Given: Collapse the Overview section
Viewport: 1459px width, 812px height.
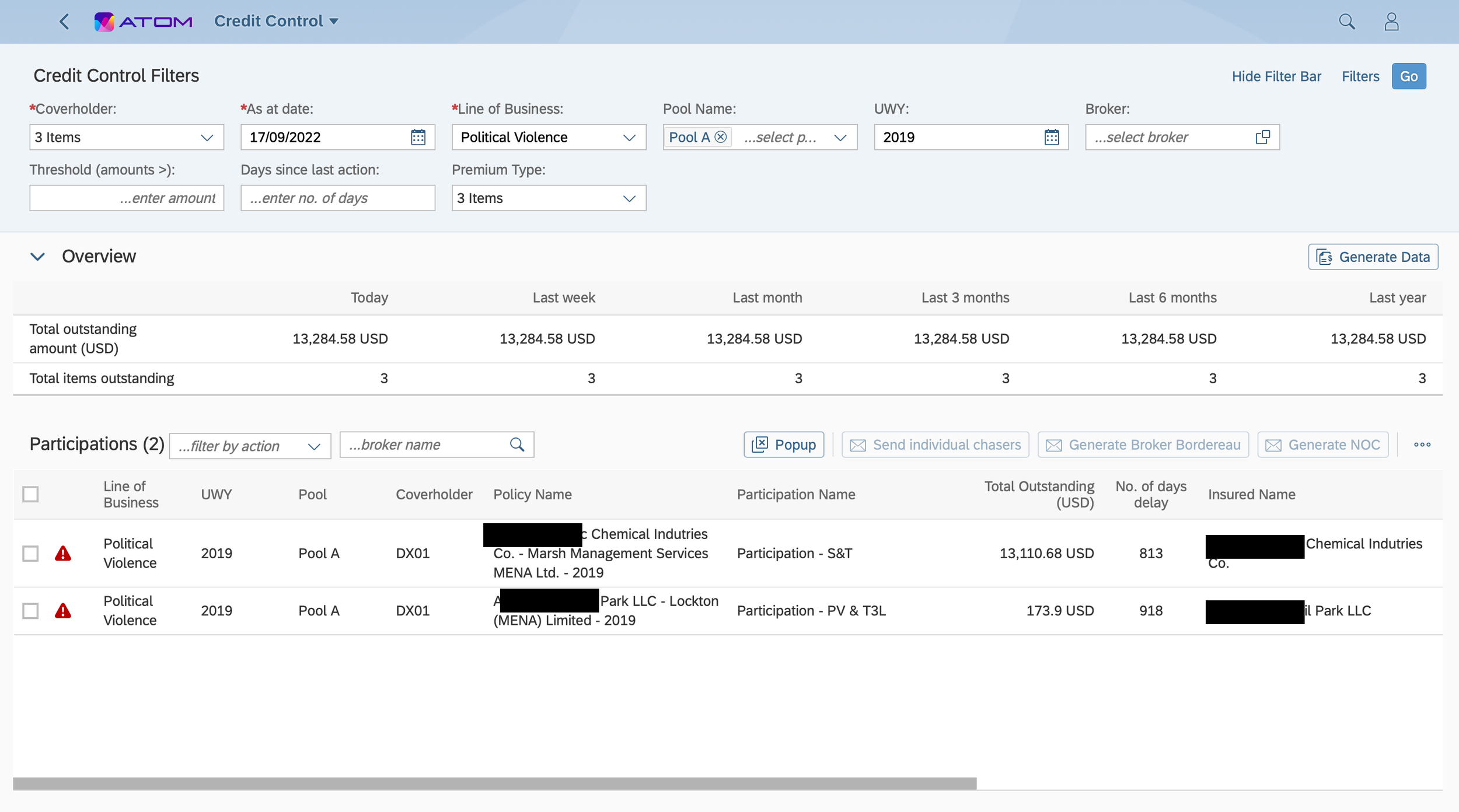Looking at the screenshot, I should (x=37, y=257).
